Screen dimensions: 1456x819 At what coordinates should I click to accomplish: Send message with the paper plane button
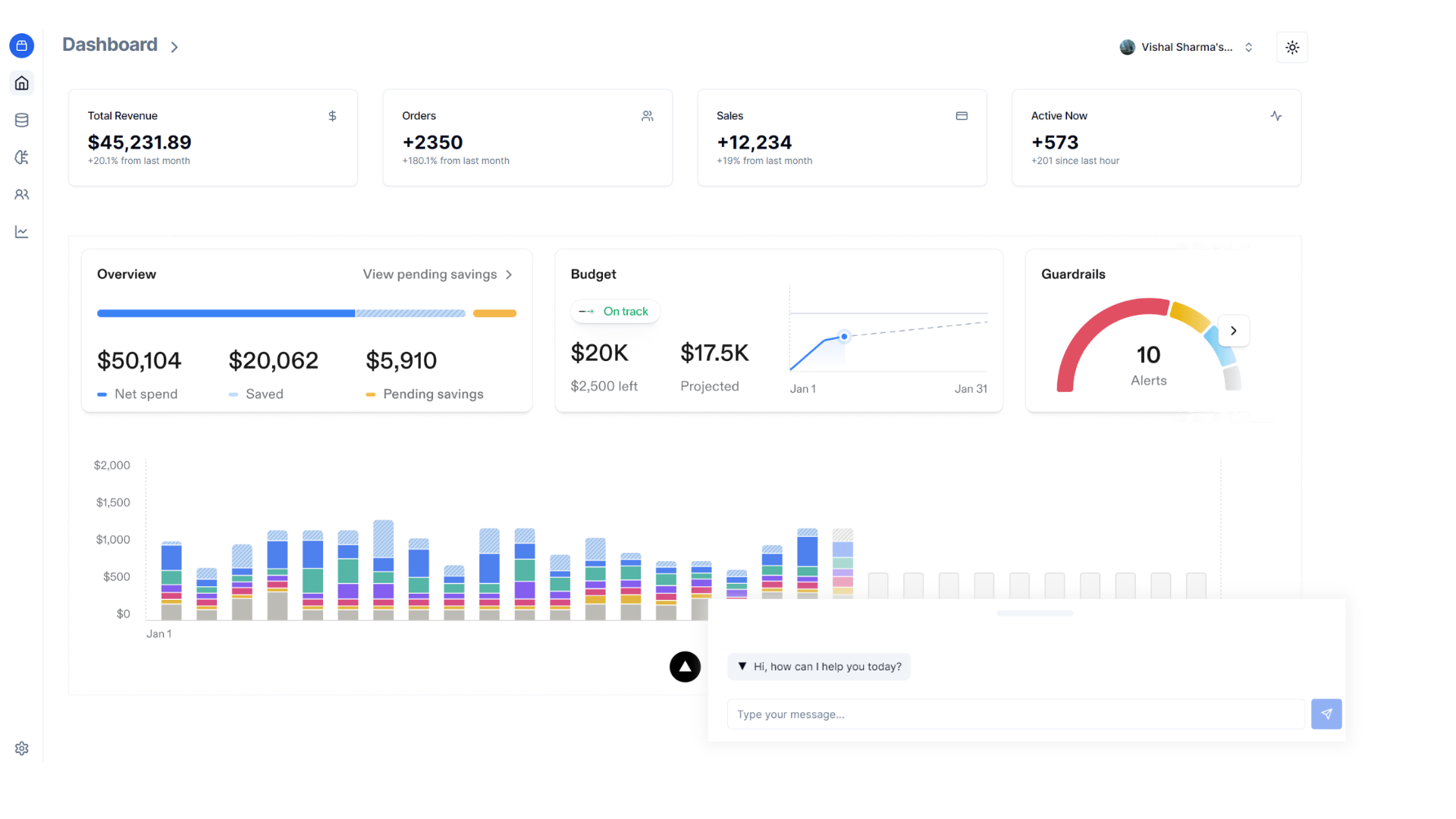click(1326, 714)
